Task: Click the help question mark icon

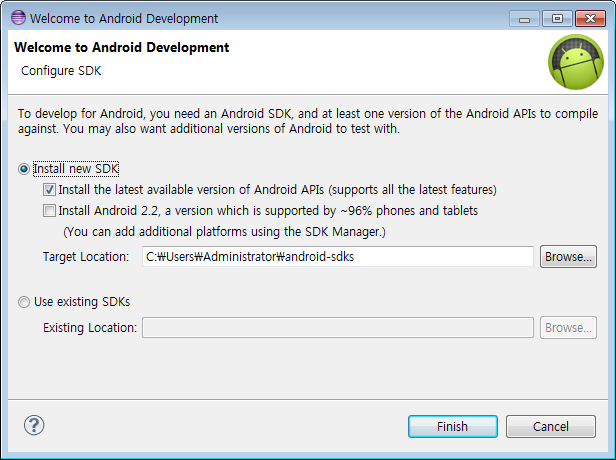Action: [34, 425]
